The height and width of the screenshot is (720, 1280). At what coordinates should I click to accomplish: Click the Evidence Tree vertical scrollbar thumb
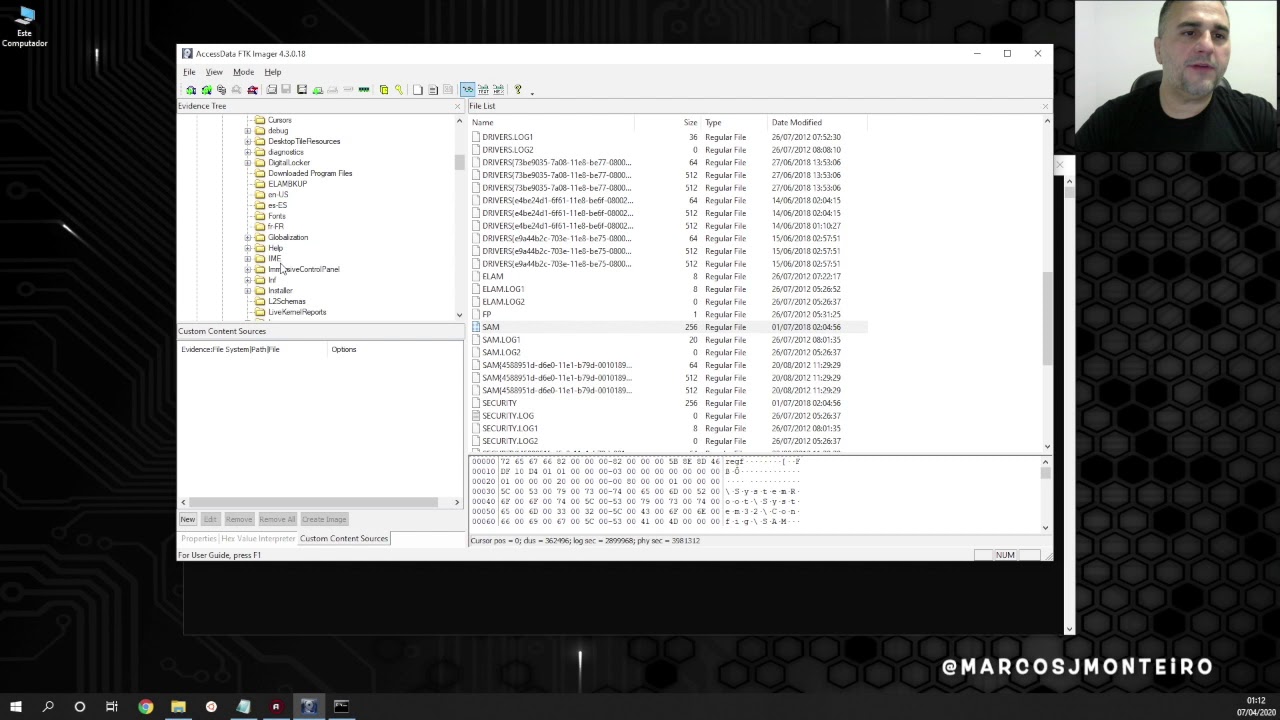(x=459, y=162)
